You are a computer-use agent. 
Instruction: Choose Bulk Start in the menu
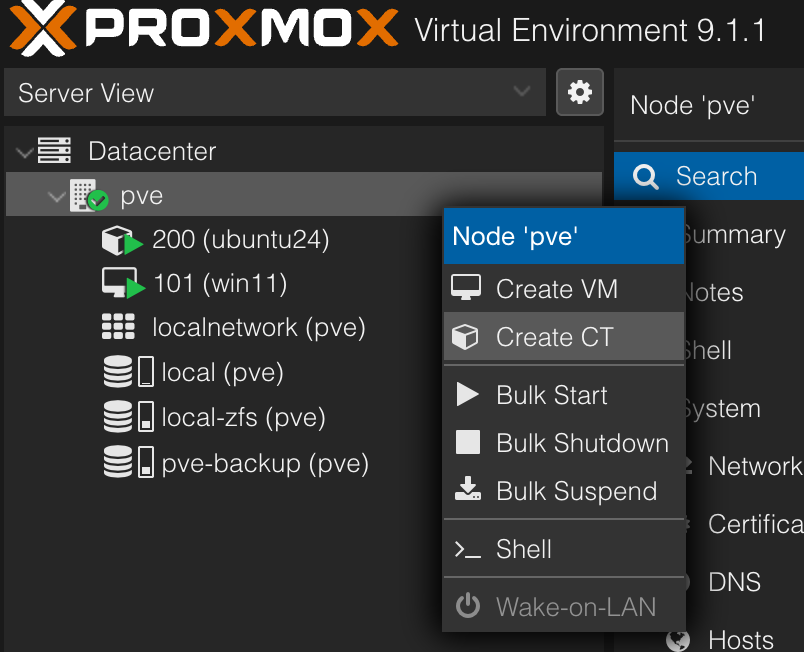coord(564,395)
